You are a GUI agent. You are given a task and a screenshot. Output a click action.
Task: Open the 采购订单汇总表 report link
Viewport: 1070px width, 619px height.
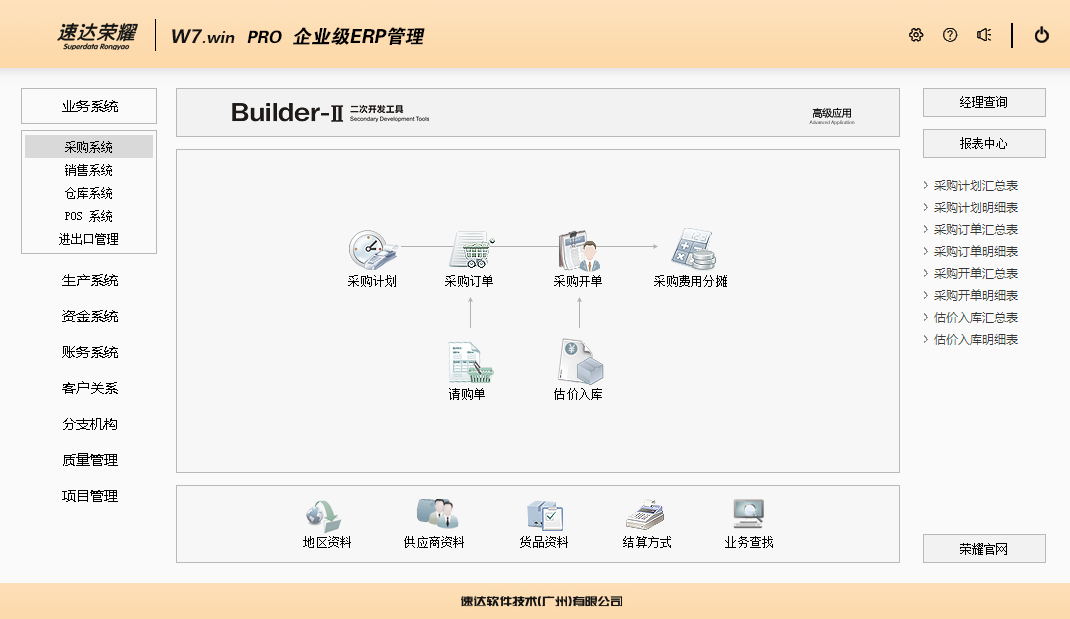click(976, 230)
